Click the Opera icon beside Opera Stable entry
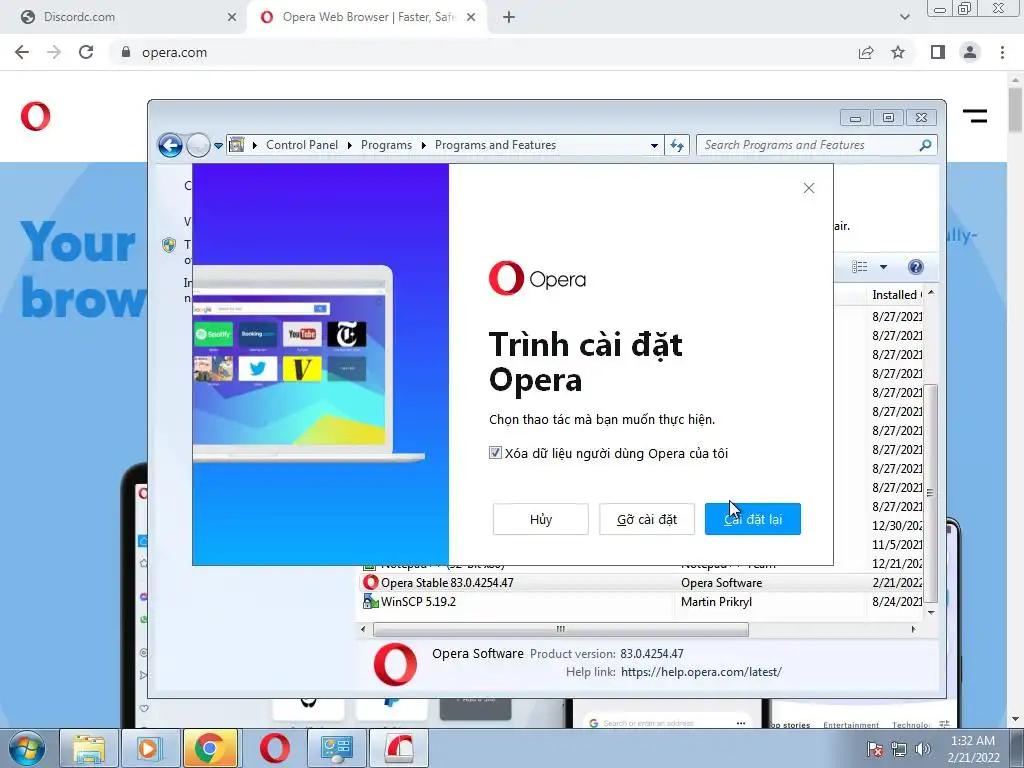1024x768 pixels. click(370, 582)
